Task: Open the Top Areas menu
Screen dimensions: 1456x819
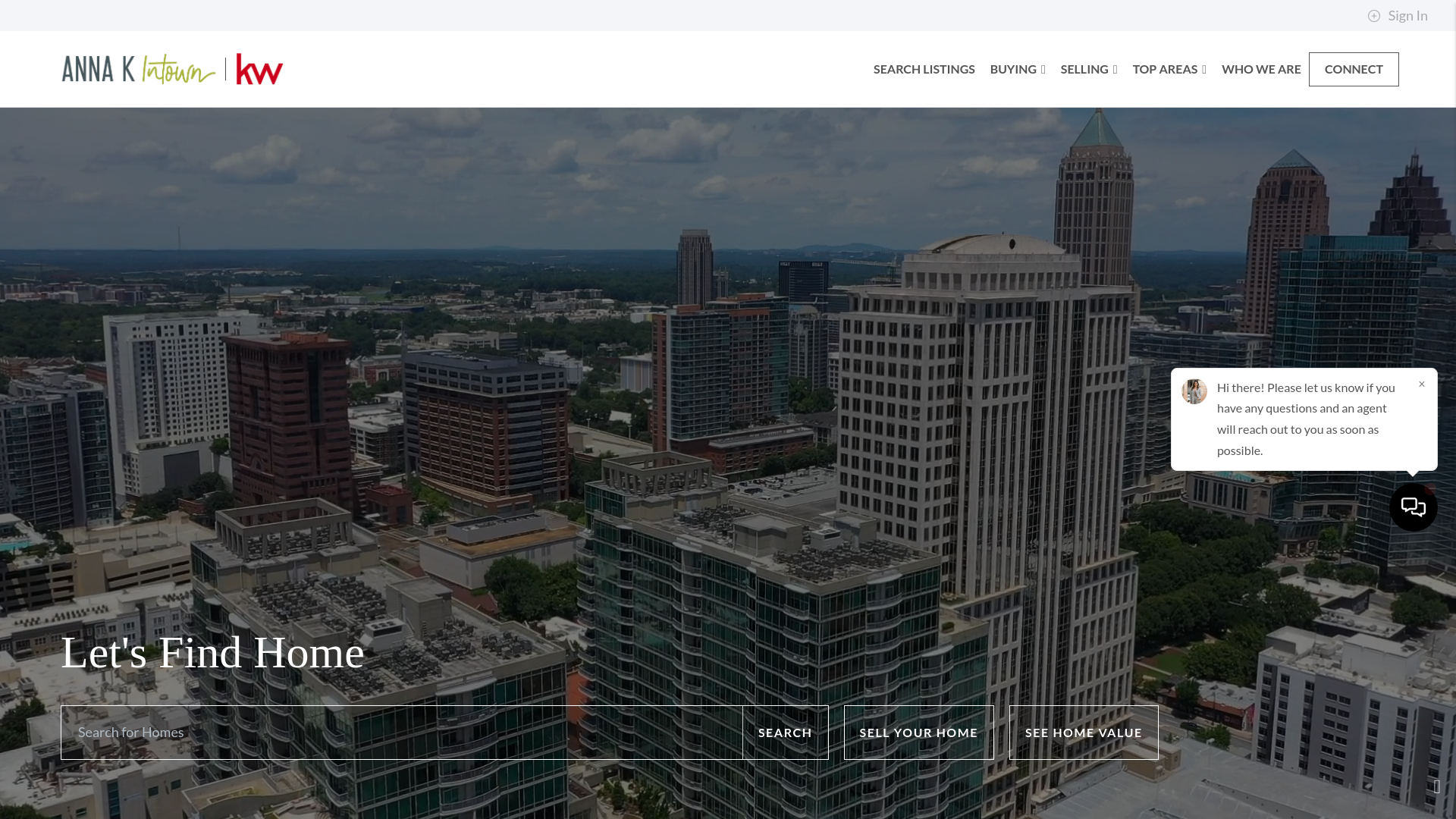Action: pos(1165,69)
